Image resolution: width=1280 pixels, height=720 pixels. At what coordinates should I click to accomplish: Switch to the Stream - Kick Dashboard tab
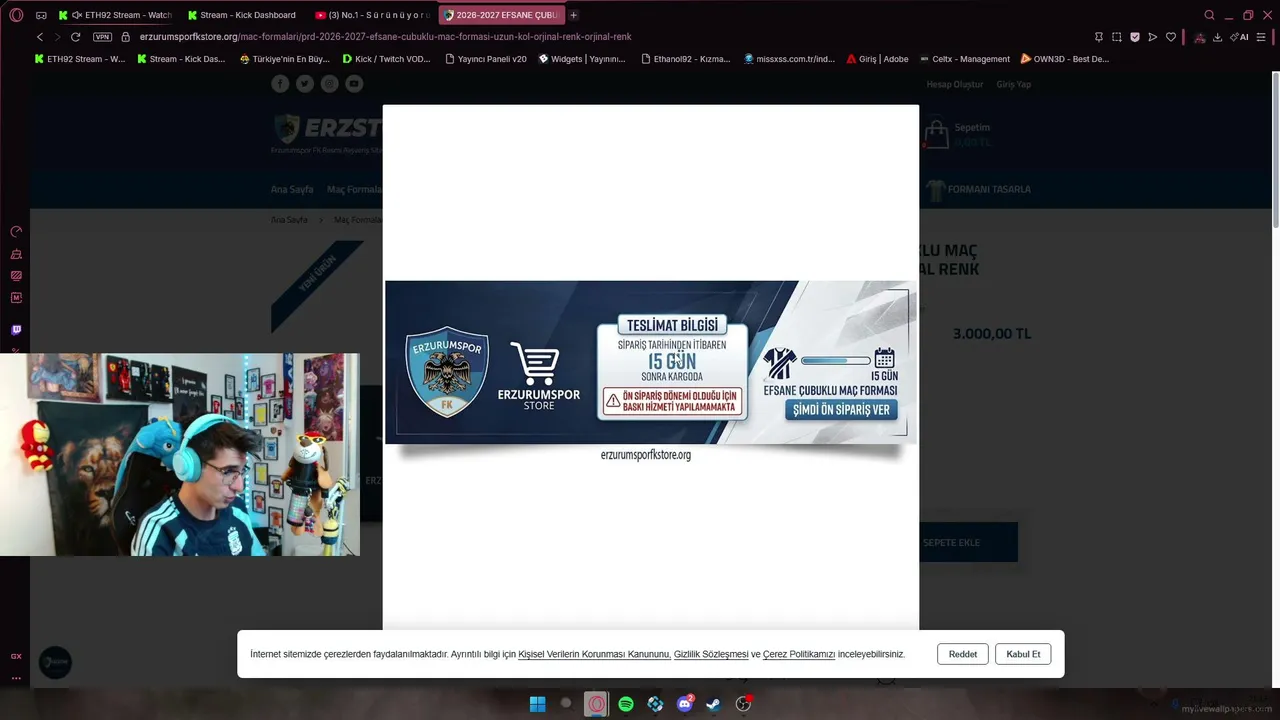click(243, 15)
